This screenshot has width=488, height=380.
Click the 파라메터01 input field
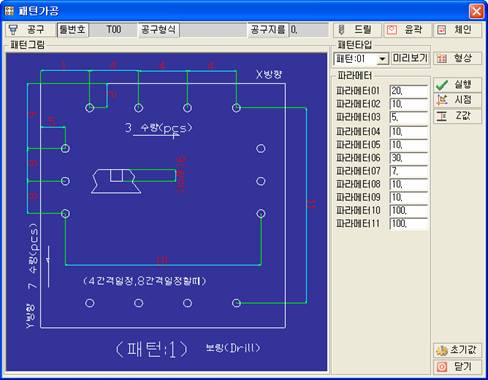click(408, 91)
